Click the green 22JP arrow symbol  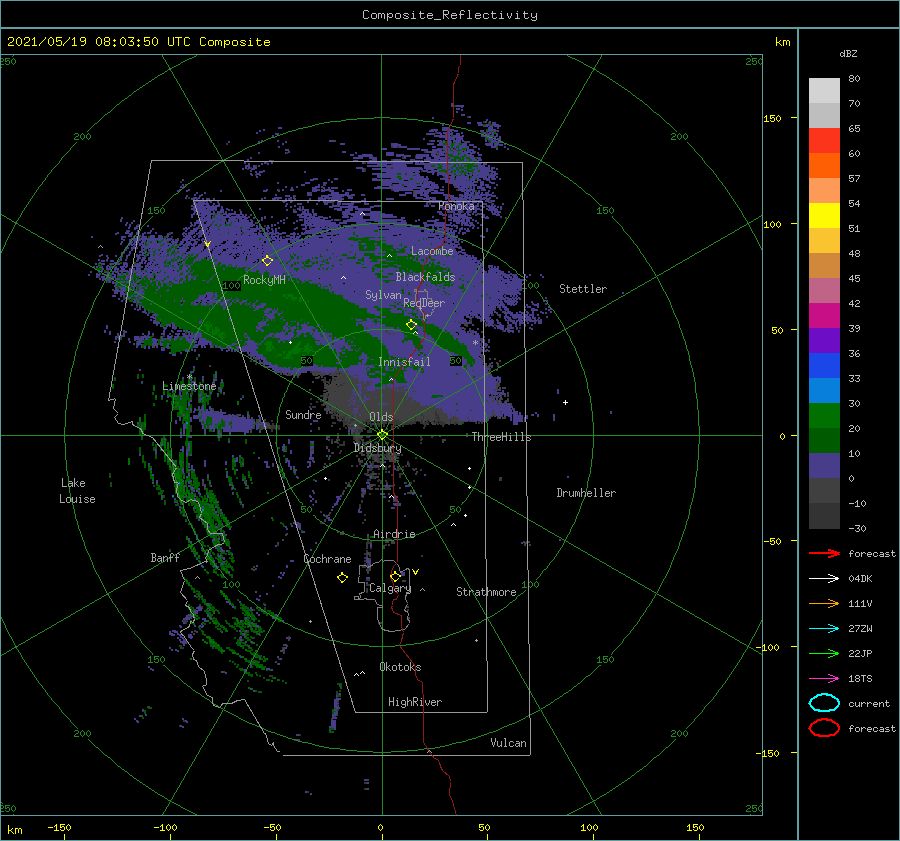coord(824,653)
